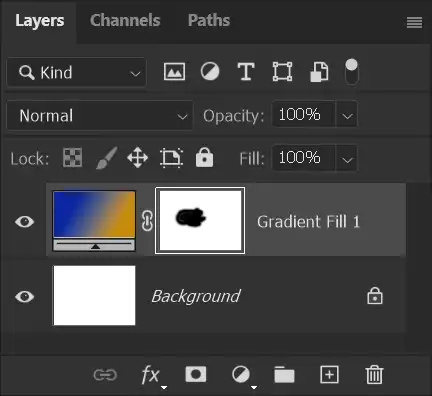Select the Gradient Fill 1 layer mask thumbnail
Image resolution: width=432 pixels, height=396 pixels.
coord(200,220)
